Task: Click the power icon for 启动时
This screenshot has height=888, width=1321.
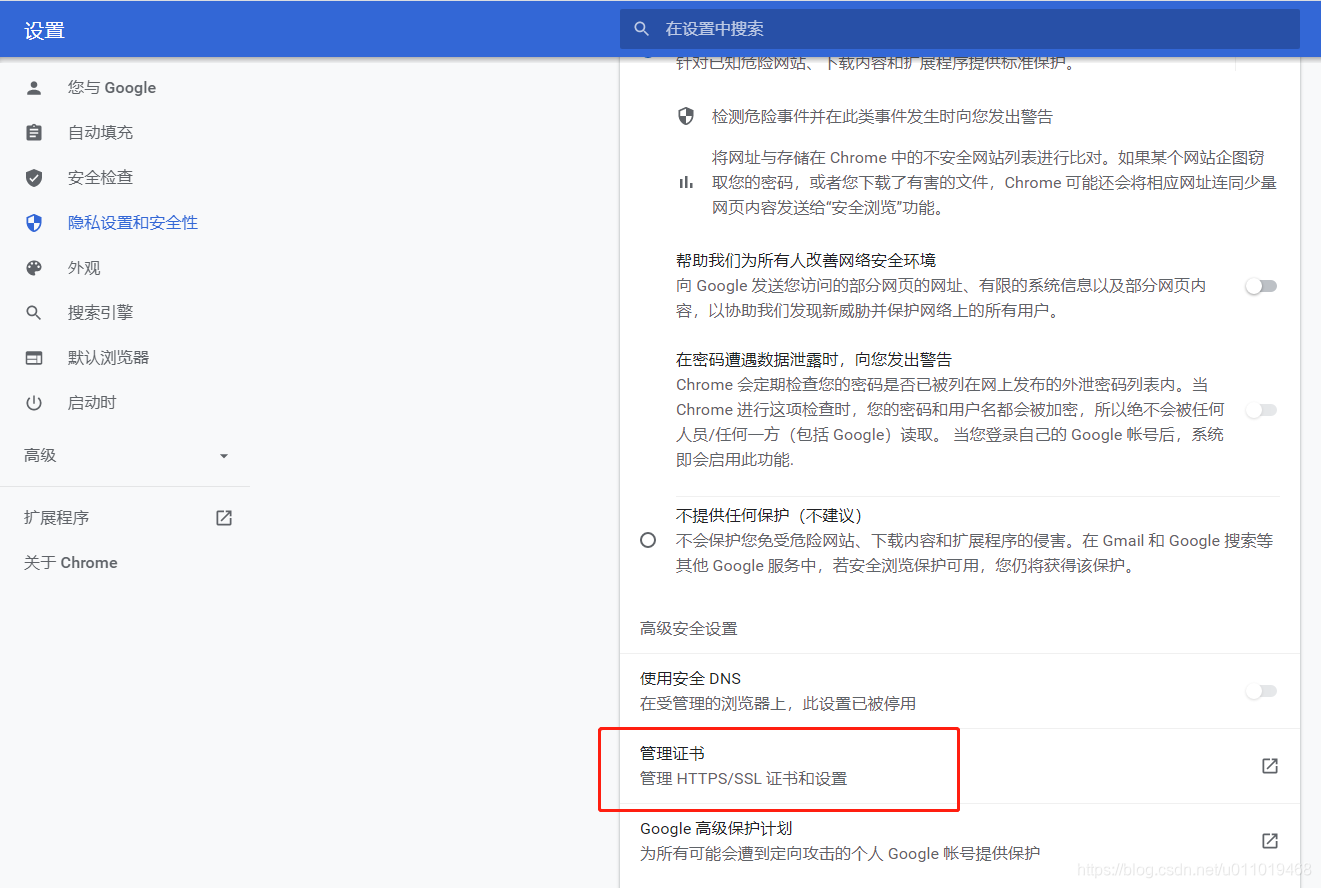Action: 34,403
